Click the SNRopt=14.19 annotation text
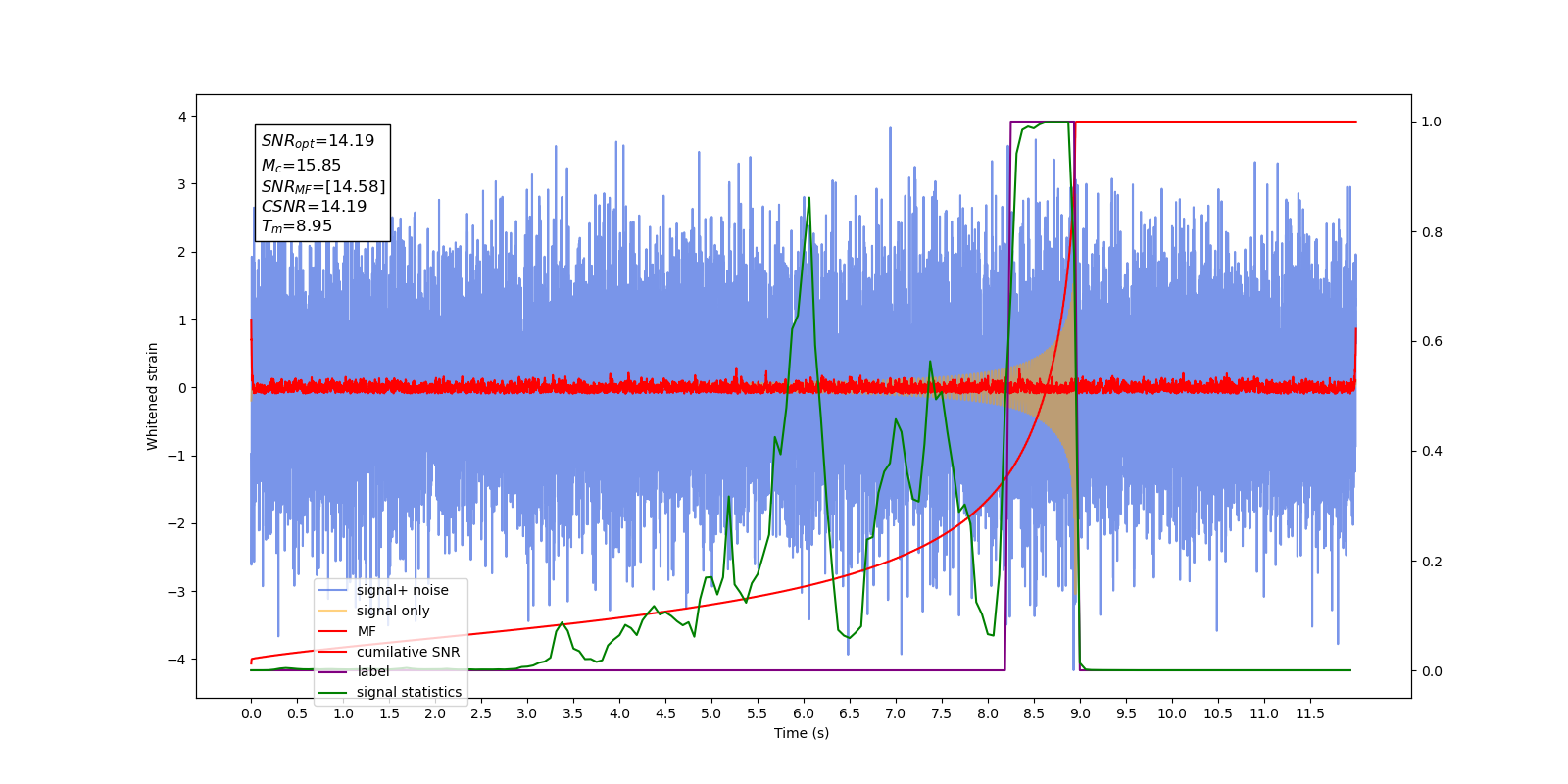The height and width of the screenshot is (784, 1568). [318, 141]
